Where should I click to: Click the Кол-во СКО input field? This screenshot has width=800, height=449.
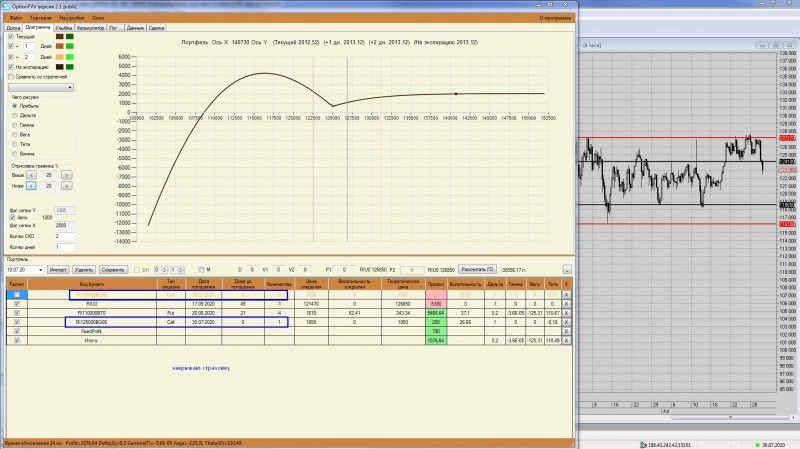coord(64,236)
